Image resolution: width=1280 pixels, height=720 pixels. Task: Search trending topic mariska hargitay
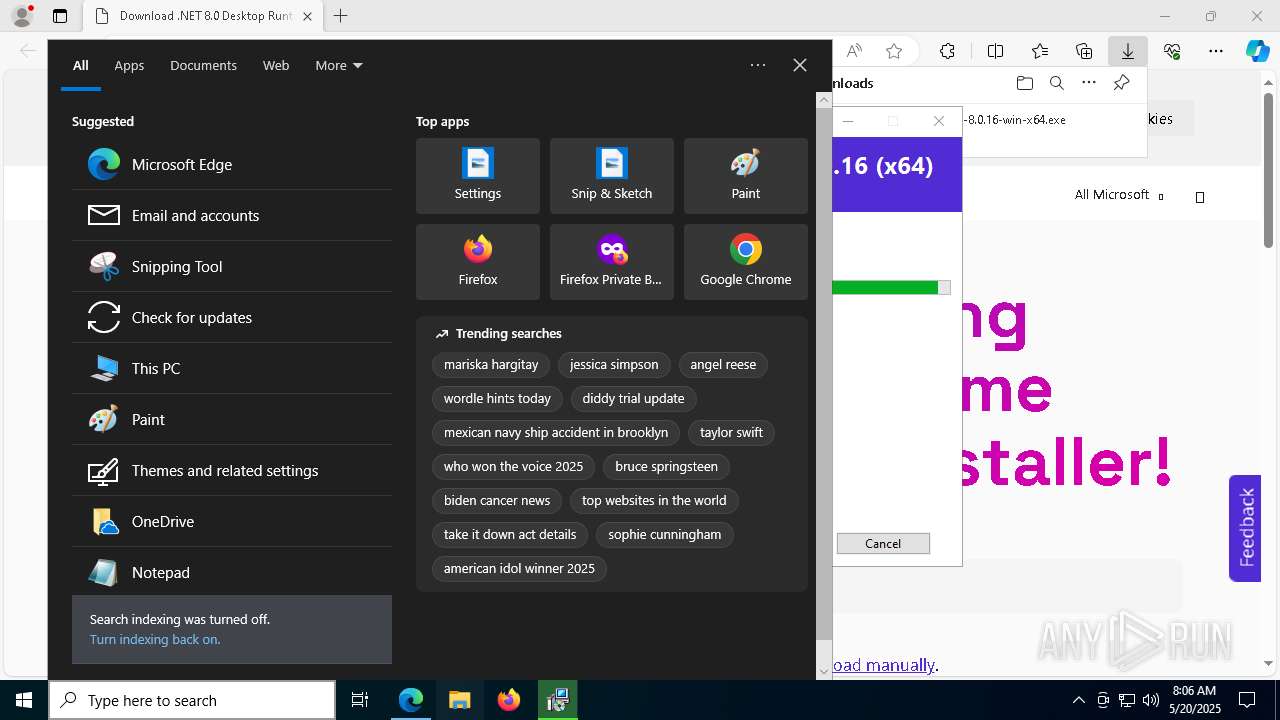click(491, 365)
